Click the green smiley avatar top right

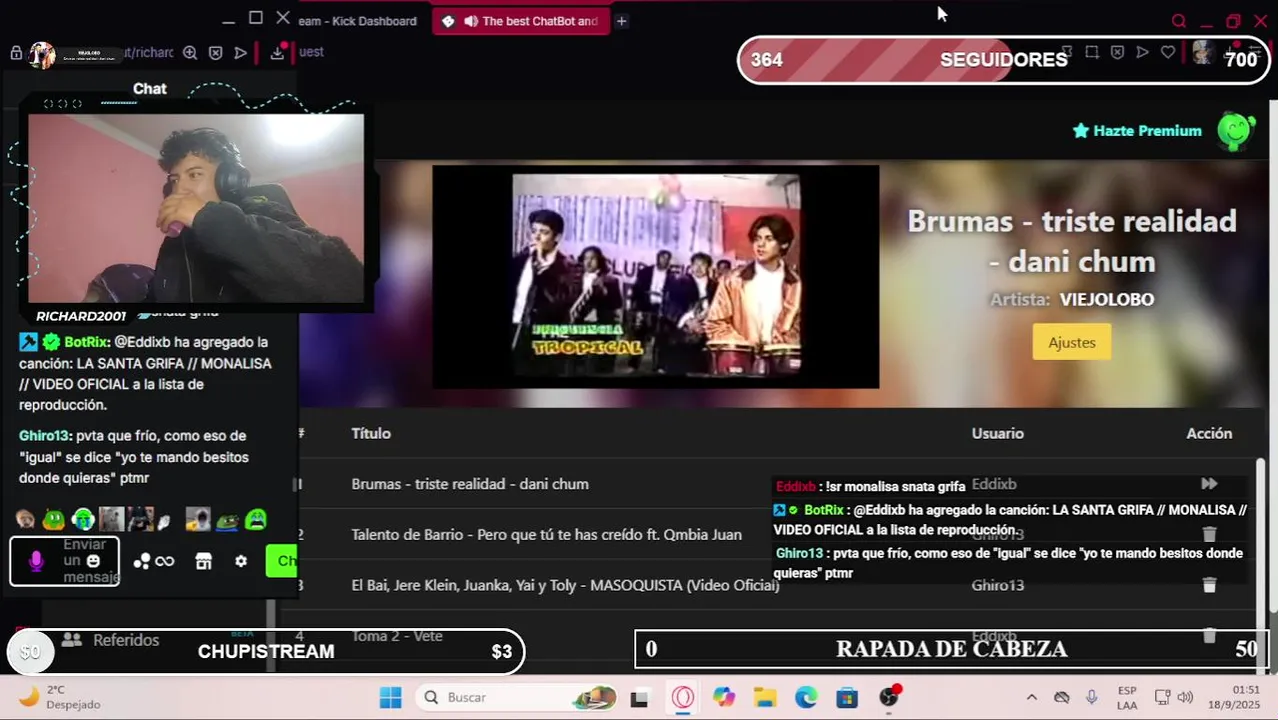click(1236, 130)
